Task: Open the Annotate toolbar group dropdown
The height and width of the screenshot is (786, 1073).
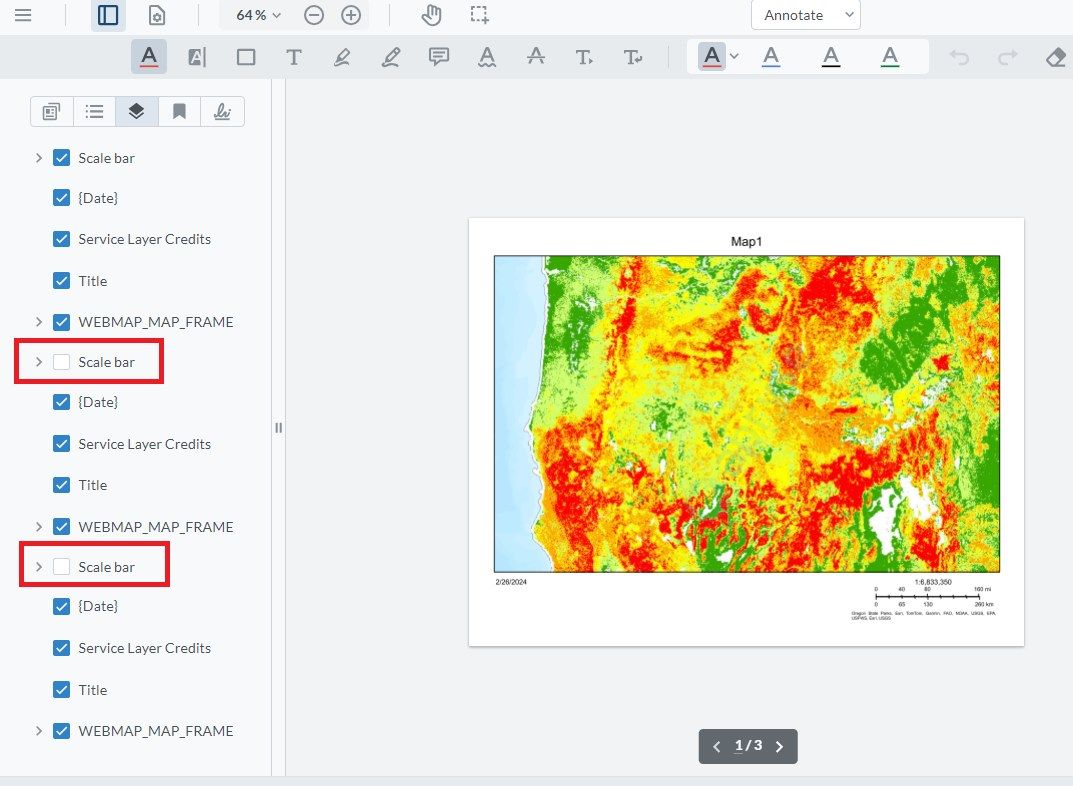Action: point(805,15)
